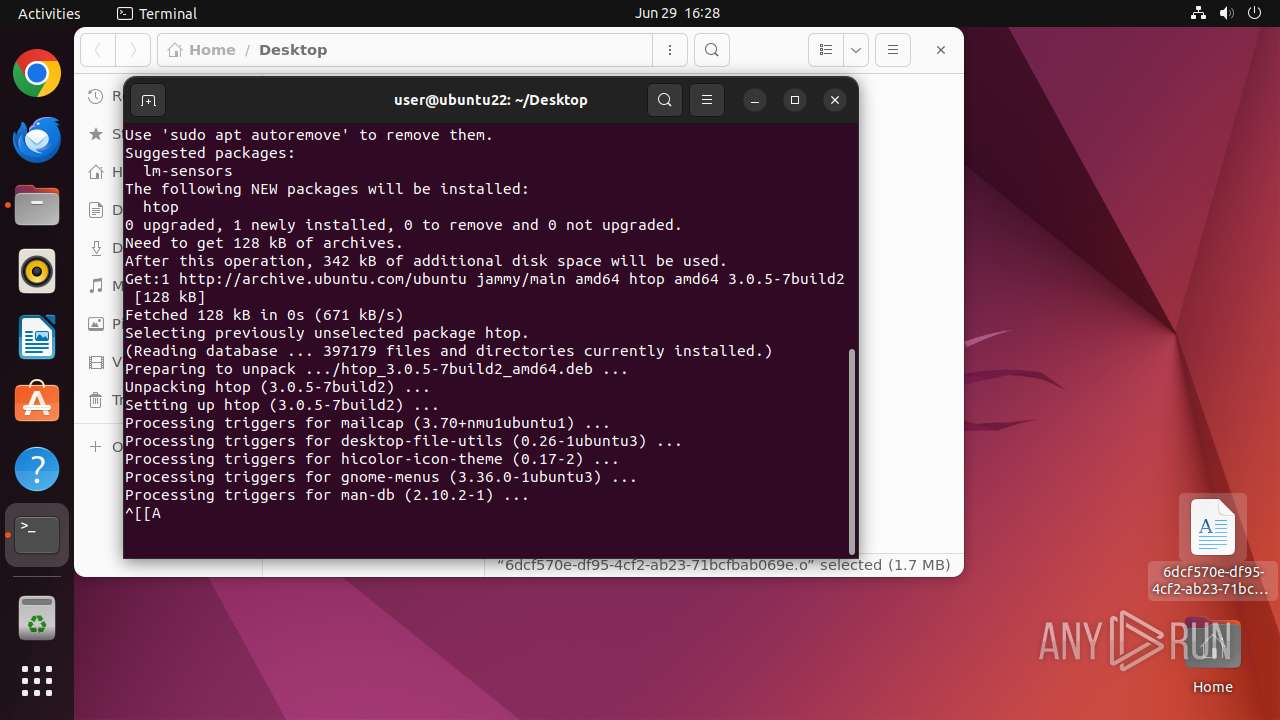This screenshot has width=1280, height=720.
Task: Switch Files to list view toggle
Action: [x=826, y=50]
